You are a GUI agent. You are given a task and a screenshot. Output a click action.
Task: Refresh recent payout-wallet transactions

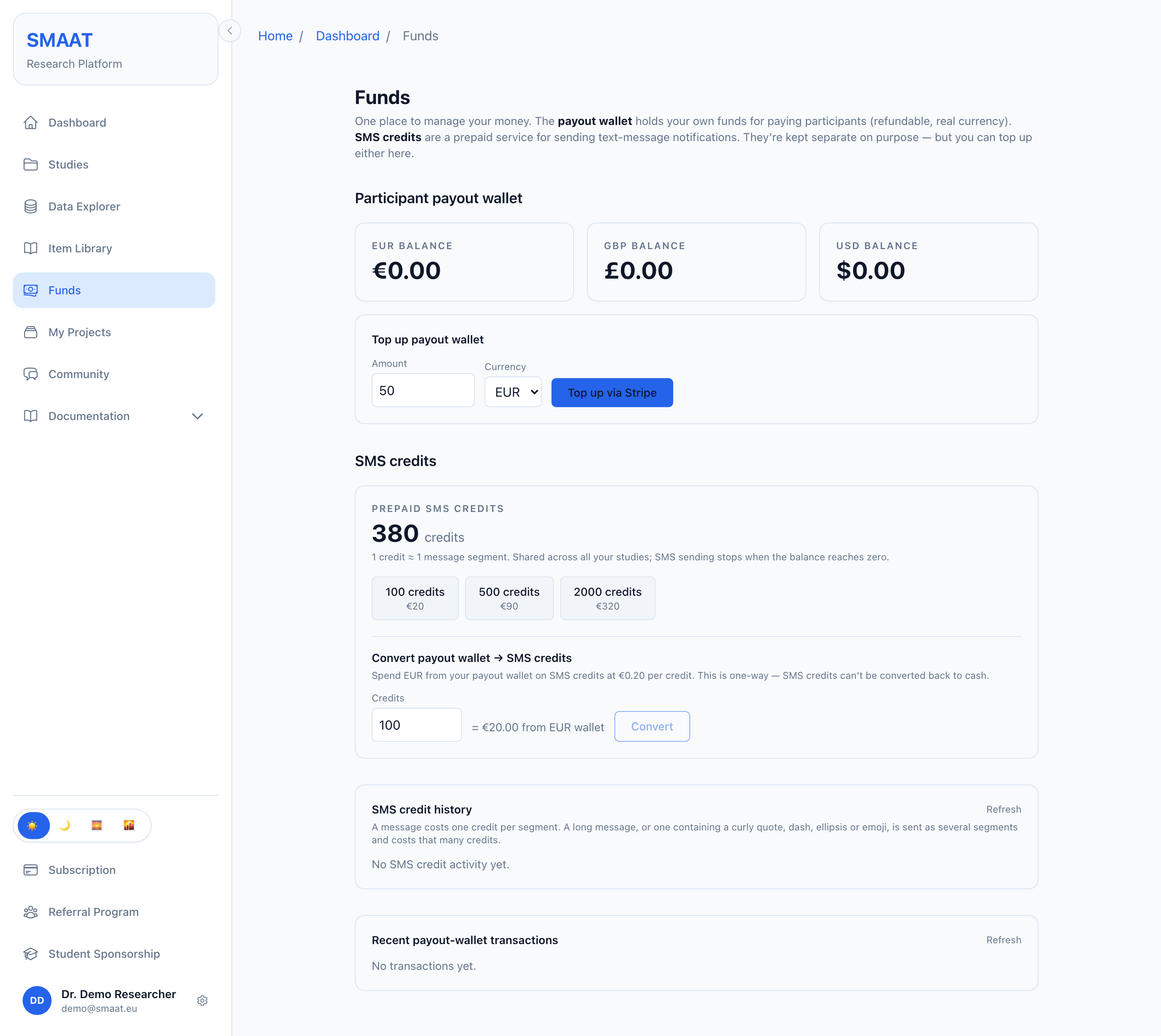click(x=1003, y=940)
